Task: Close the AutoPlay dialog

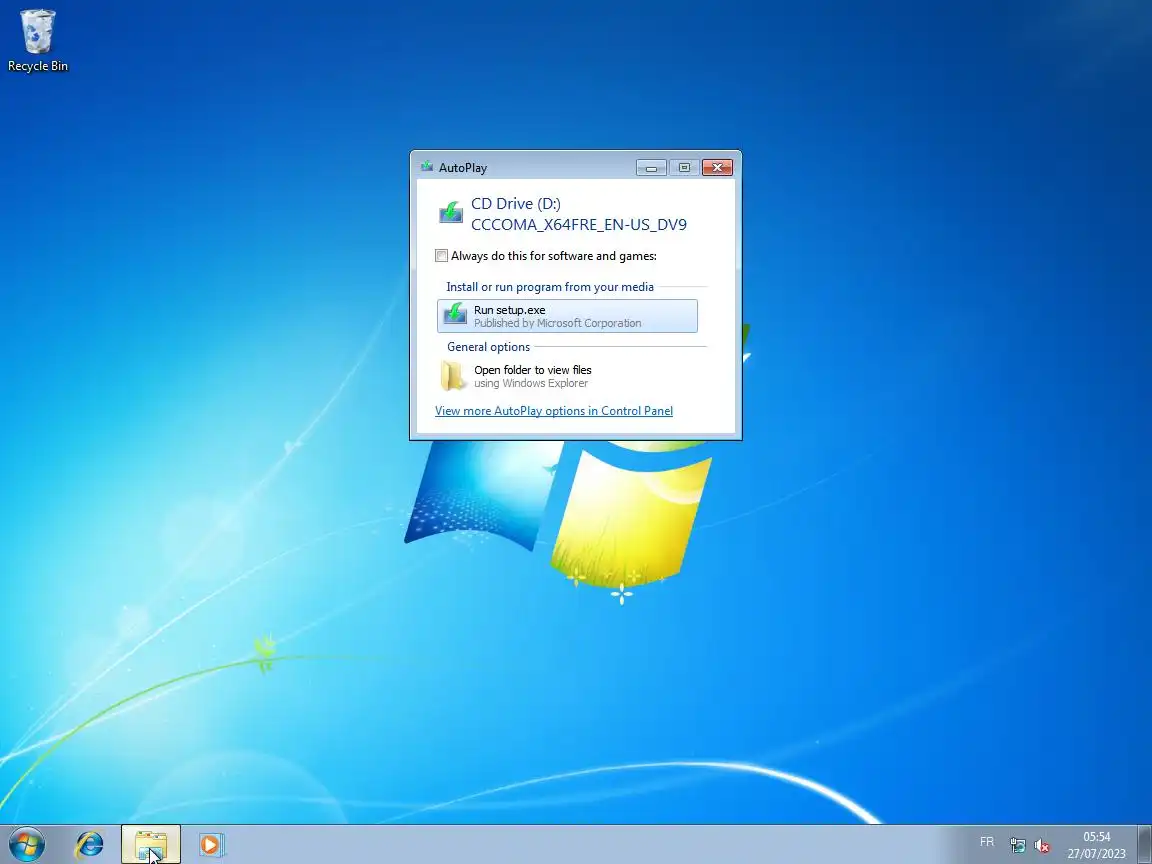Action: click(717, 168)
